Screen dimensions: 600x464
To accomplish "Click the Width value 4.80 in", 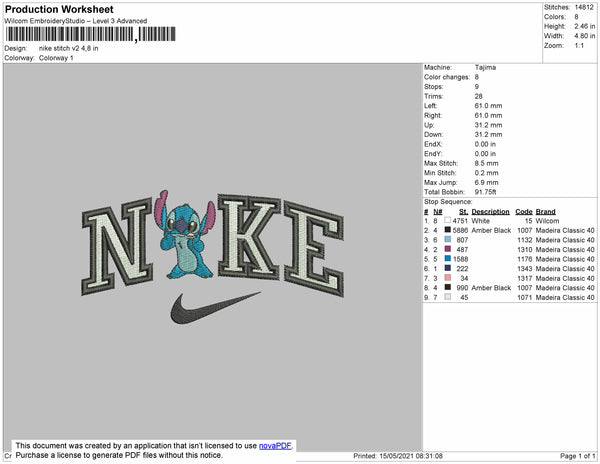I will (x=584, y=36).
